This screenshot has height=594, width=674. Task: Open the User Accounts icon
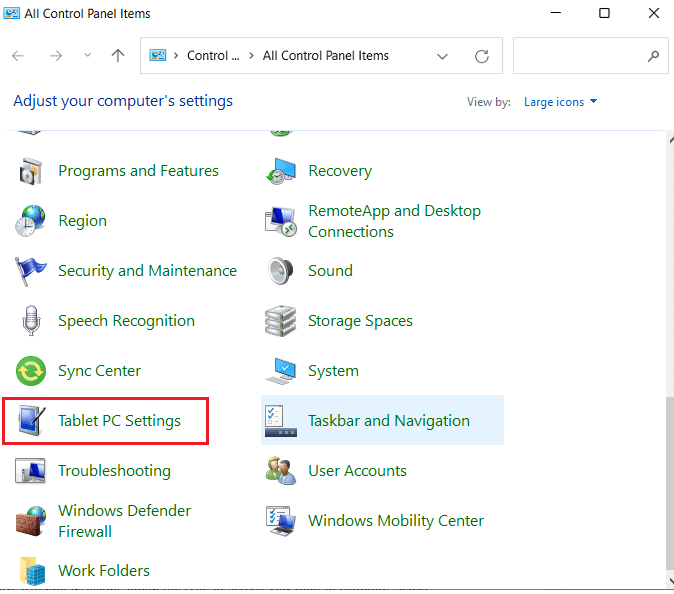coord(281,471)
